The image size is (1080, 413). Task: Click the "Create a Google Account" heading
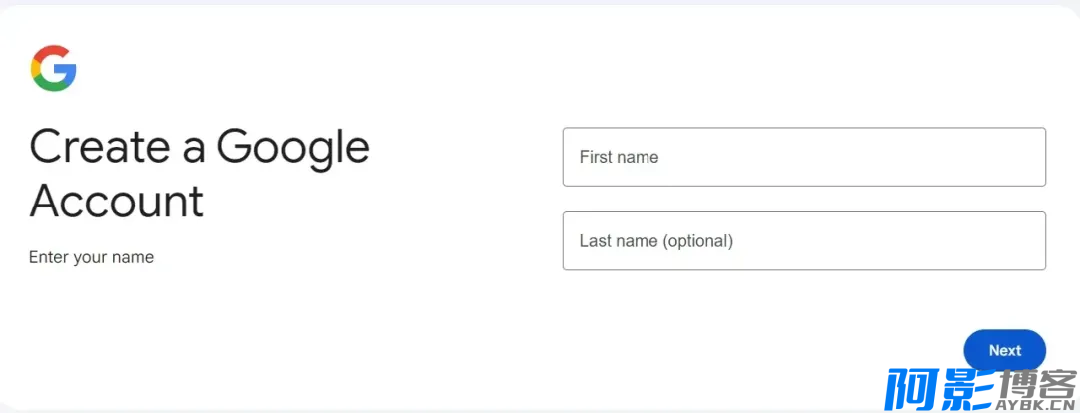click(x=199, y=173)
